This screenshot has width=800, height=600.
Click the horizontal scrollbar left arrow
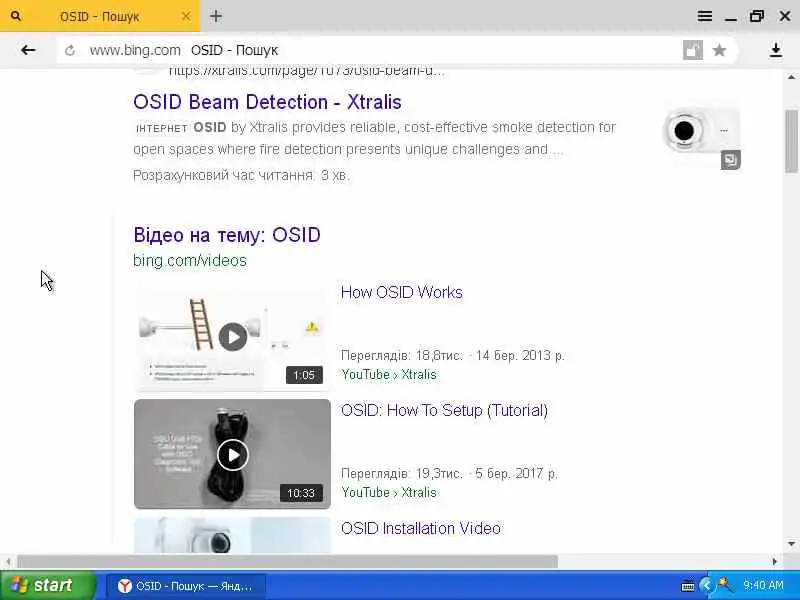pos(8,562)
